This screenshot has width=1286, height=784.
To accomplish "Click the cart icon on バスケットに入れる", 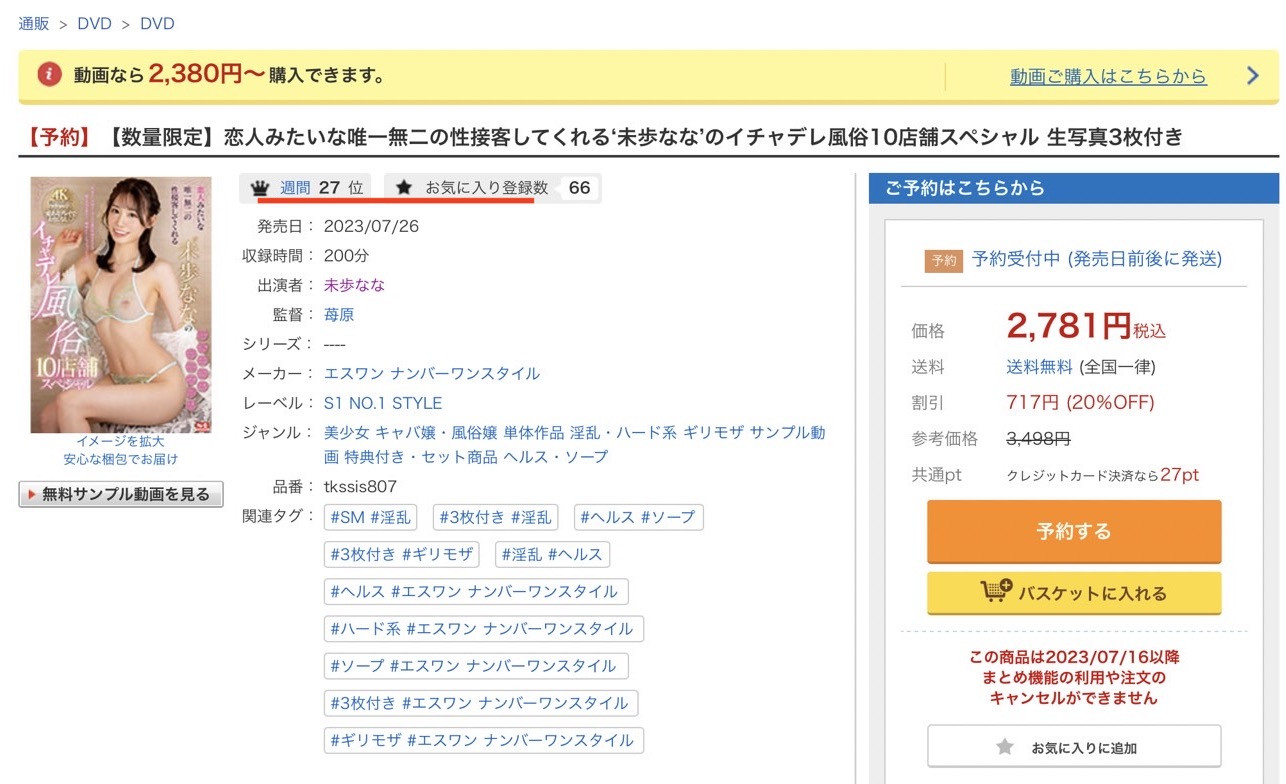I will tap(995, 592).
